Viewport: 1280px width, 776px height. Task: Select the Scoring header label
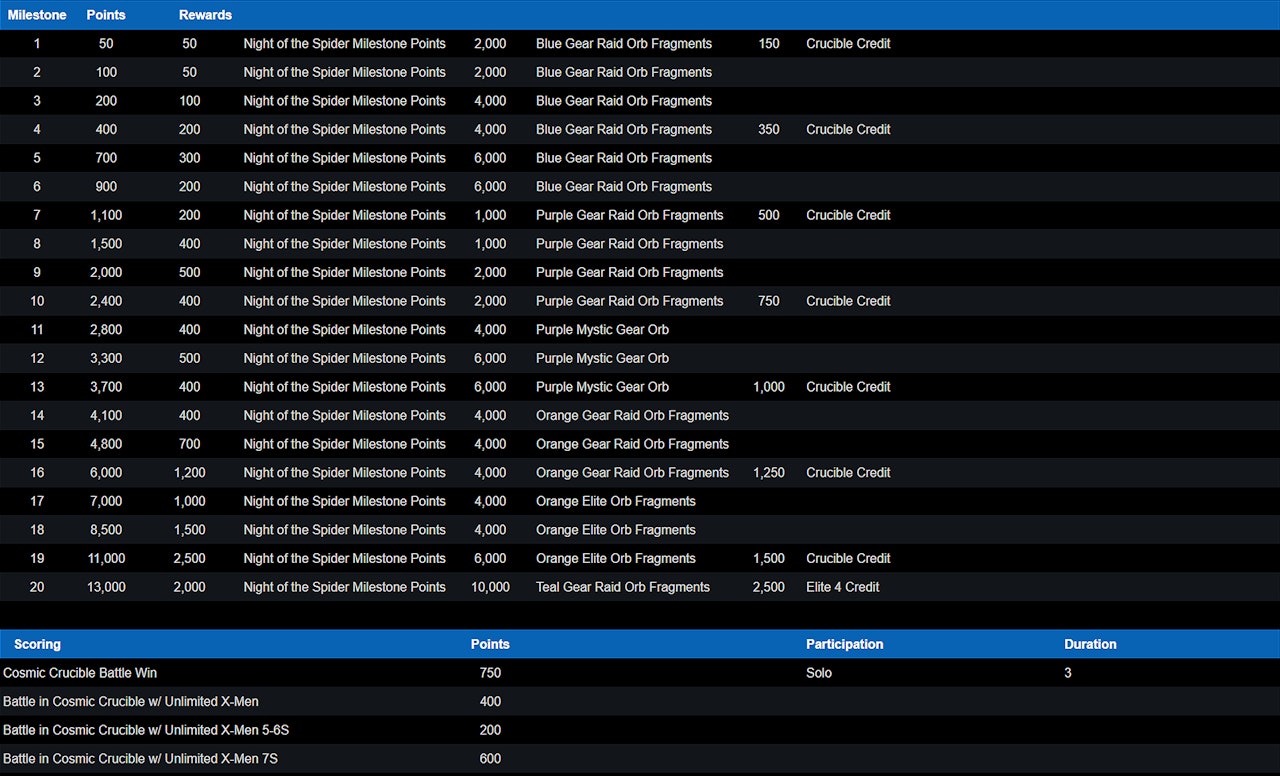coord(37,644)
